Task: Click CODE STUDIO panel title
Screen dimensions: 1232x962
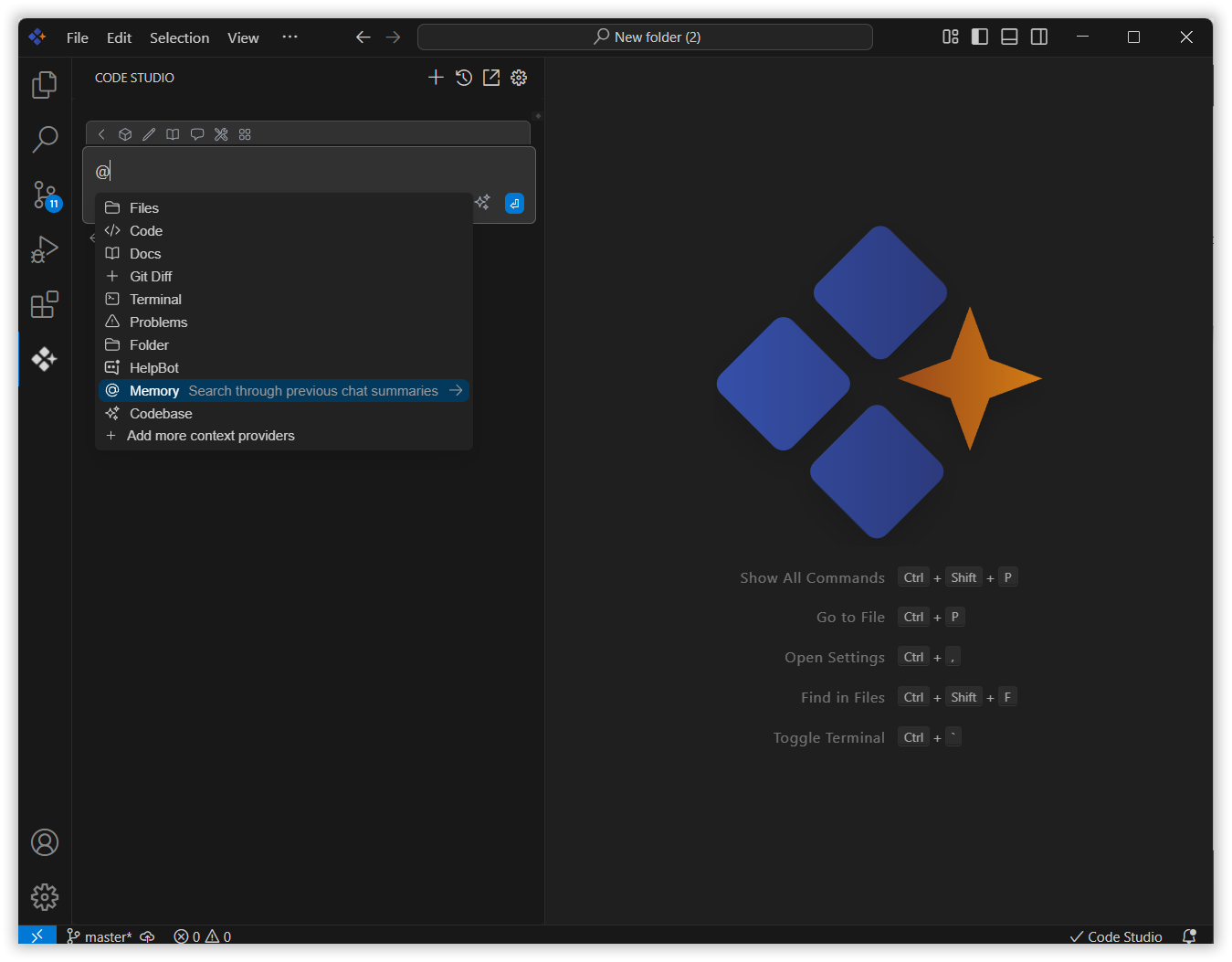Action: pyautogui.click(x=134, y=78)
